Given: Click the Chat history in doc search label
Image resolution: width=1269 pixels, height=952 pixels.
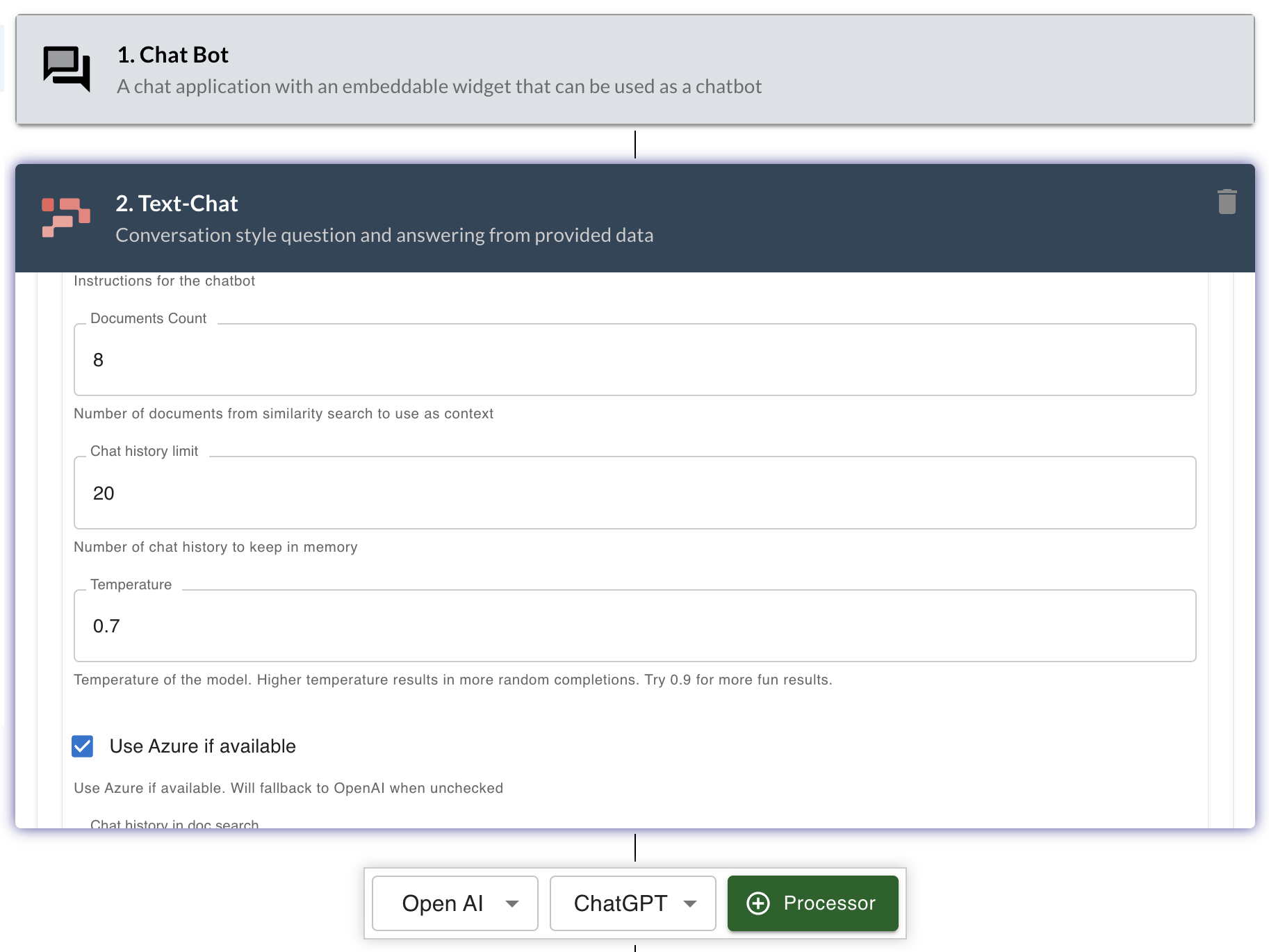Looking at the screenshot, I should click(174, 823).
